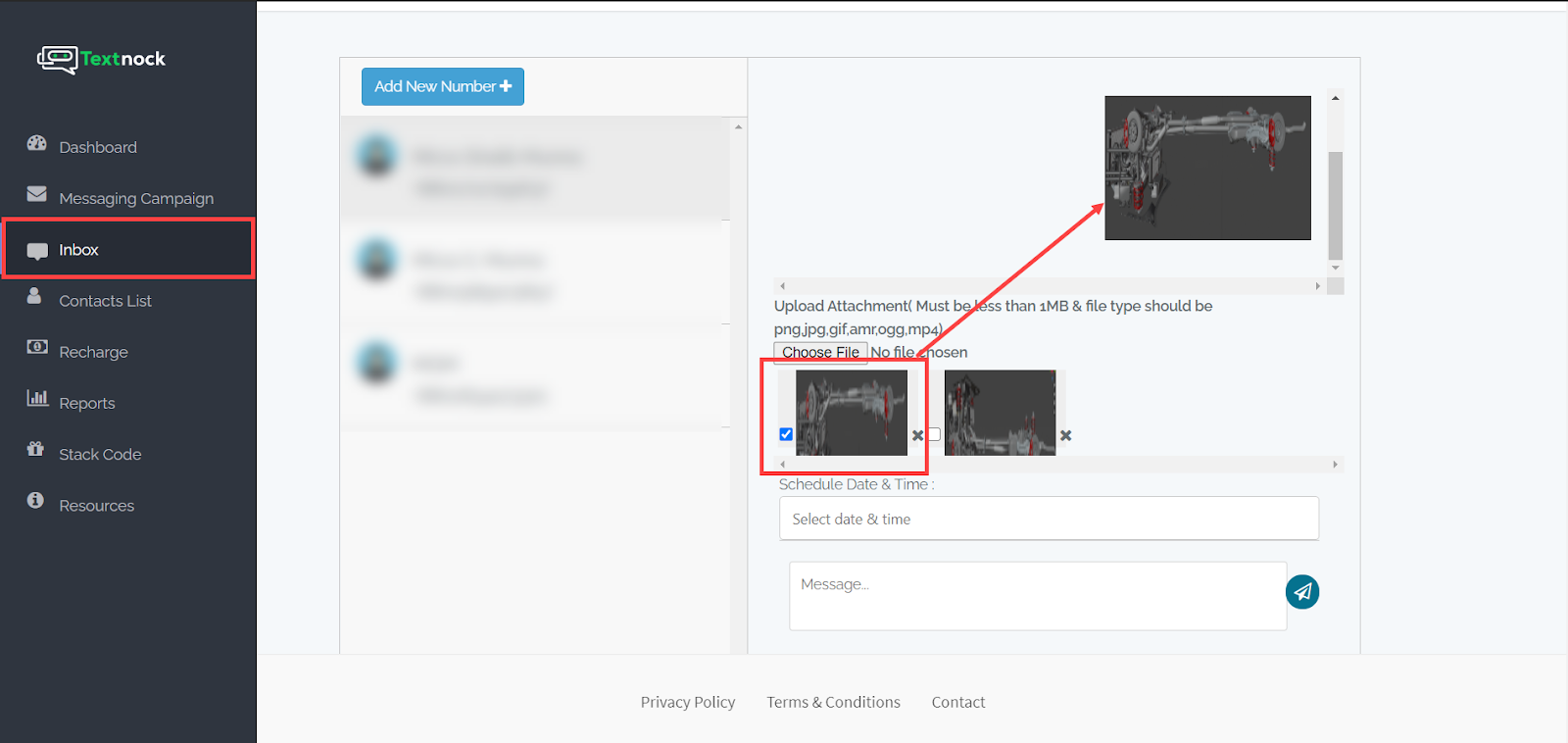This screenshot has width=1568, height=743.
Task: Click the Contacts List person icon
Action: click(x=35, y=296)
